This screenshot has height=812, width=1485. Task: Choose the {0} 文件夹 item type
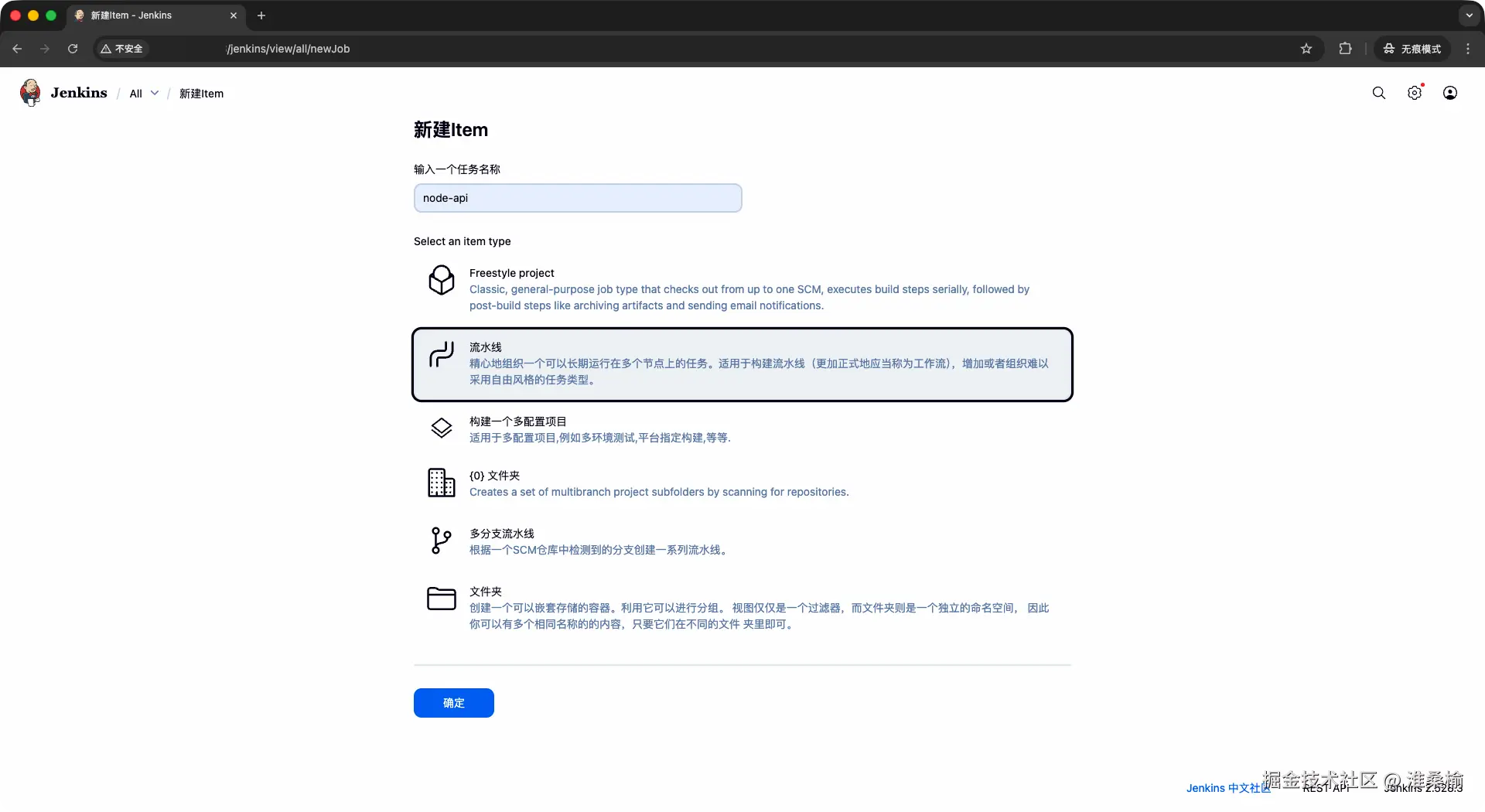coord(742,483)
